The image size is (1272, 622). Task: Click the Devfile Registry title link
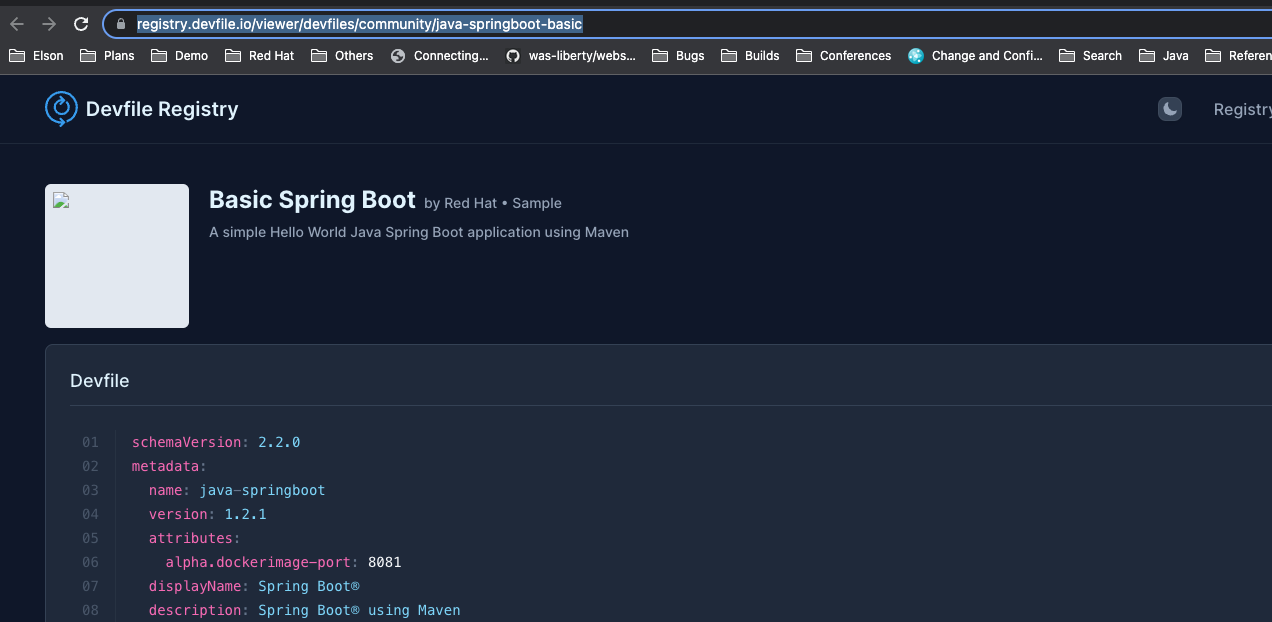click(x=162, y=109)
